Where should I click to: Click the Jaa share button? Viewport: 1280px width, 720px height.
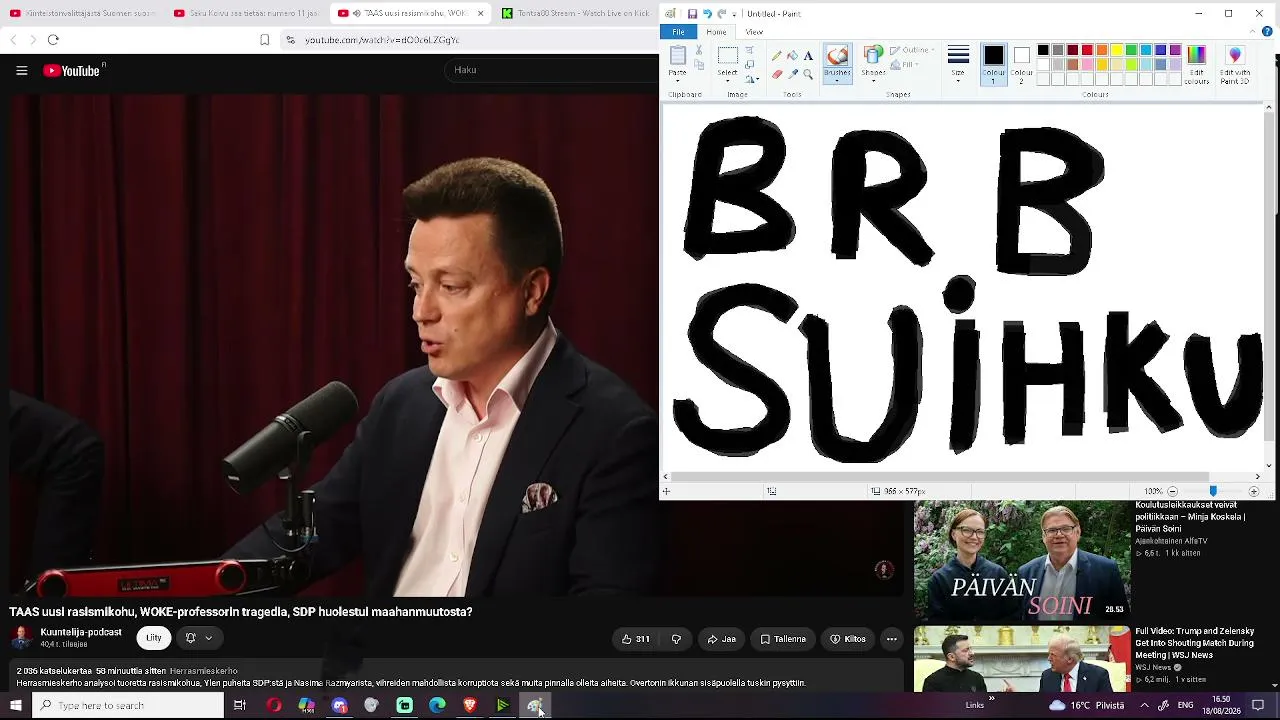[x=722, y=639]
